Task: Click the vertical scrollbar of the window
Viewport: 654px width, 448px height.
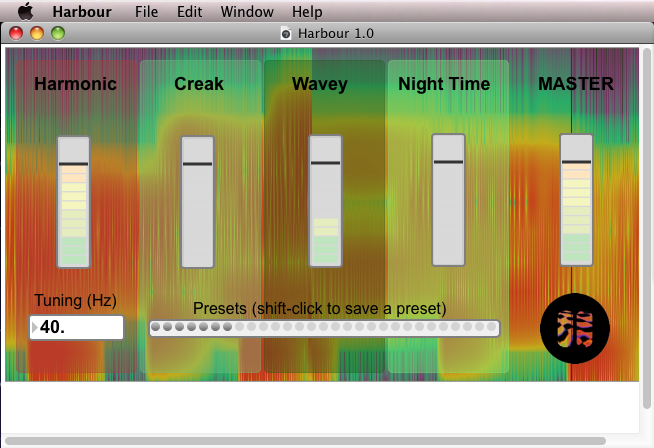Action: (647, 228)
